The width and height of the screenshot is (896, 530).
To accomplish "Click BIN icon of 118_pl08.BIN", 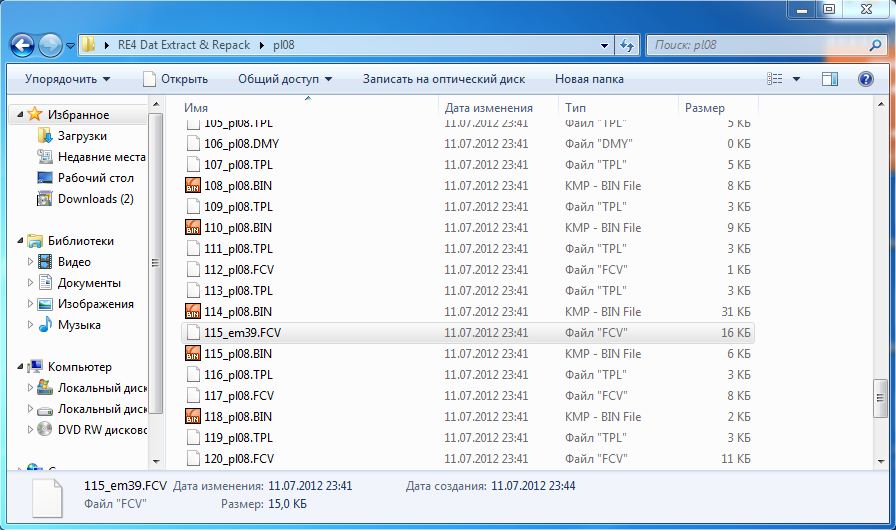I will click(193, 416).
